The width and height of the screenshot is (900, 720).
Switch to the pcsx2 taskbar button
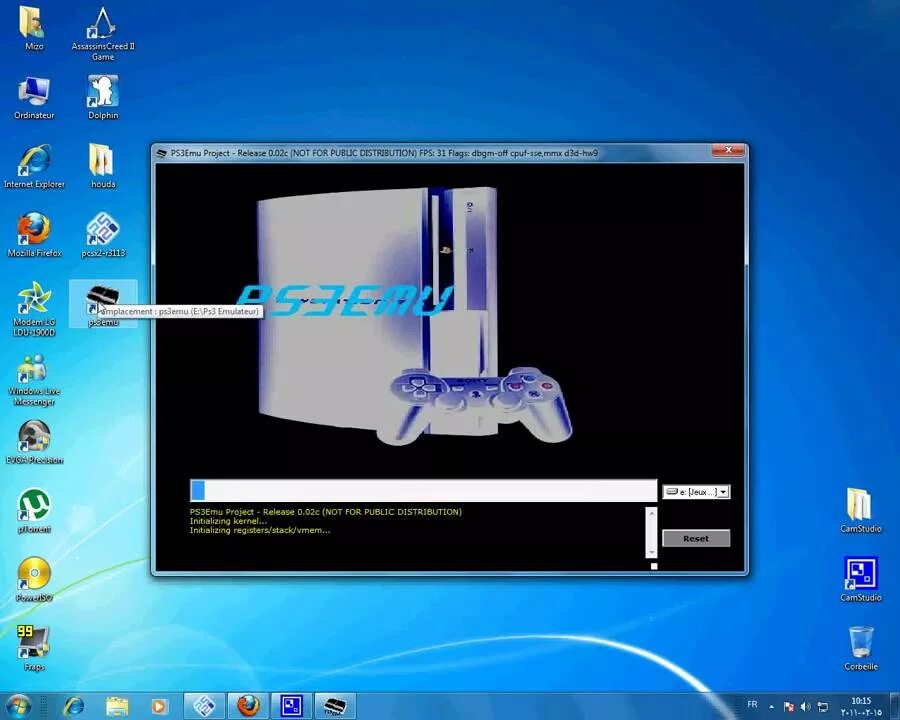click(x=204, y=706)
